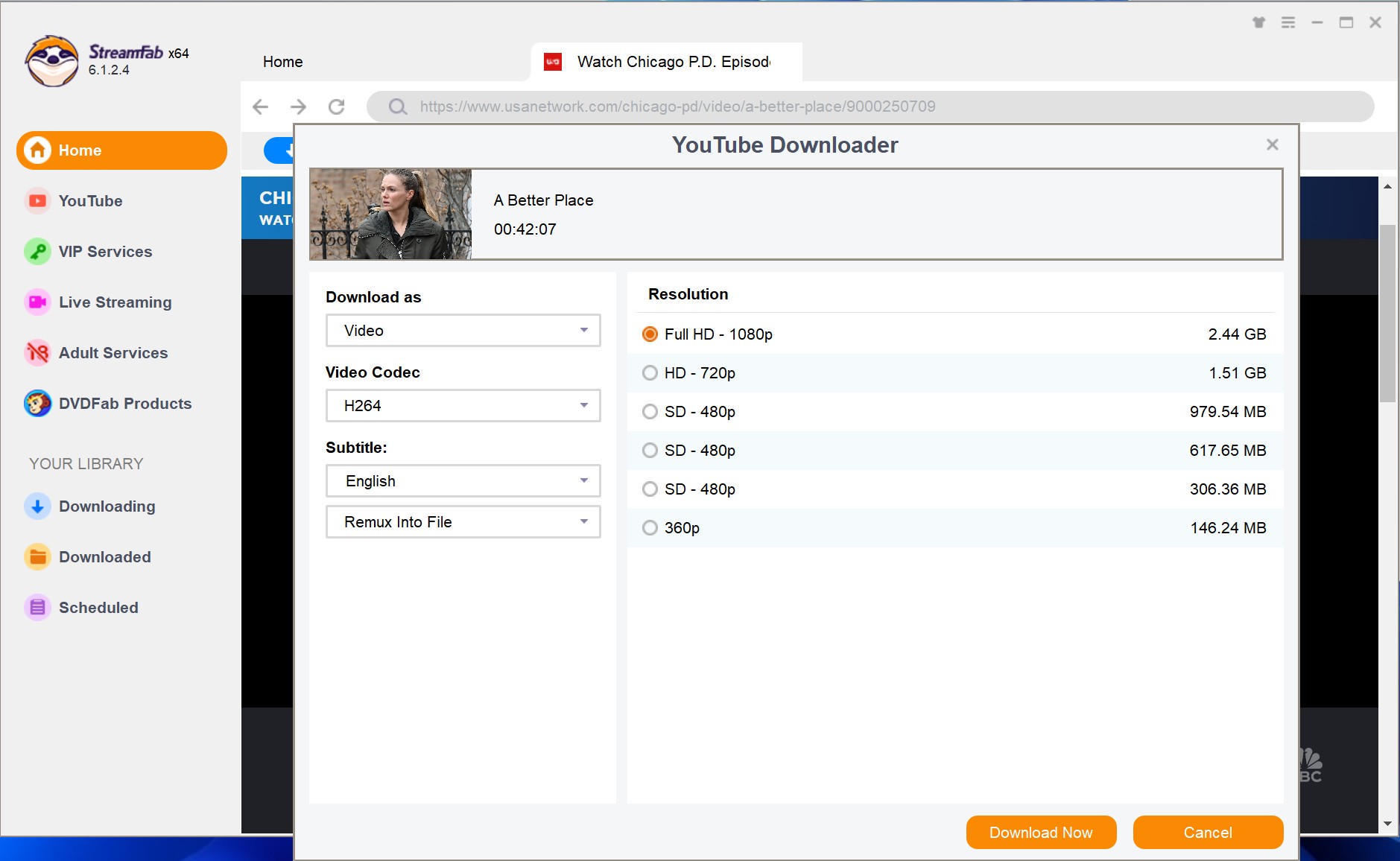Open Scheduled library list
The width and height of the screenshot is (1400, 861).
[x=98, y=608]
